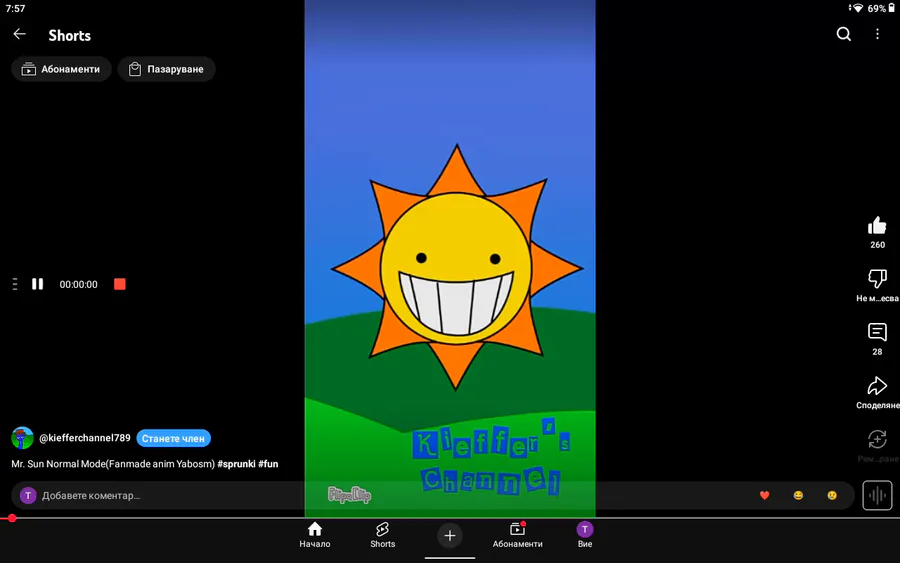Viewport: 900px width, 563px height.
Task: Dislike the short with thumbs down
Action: click(877, 279)
